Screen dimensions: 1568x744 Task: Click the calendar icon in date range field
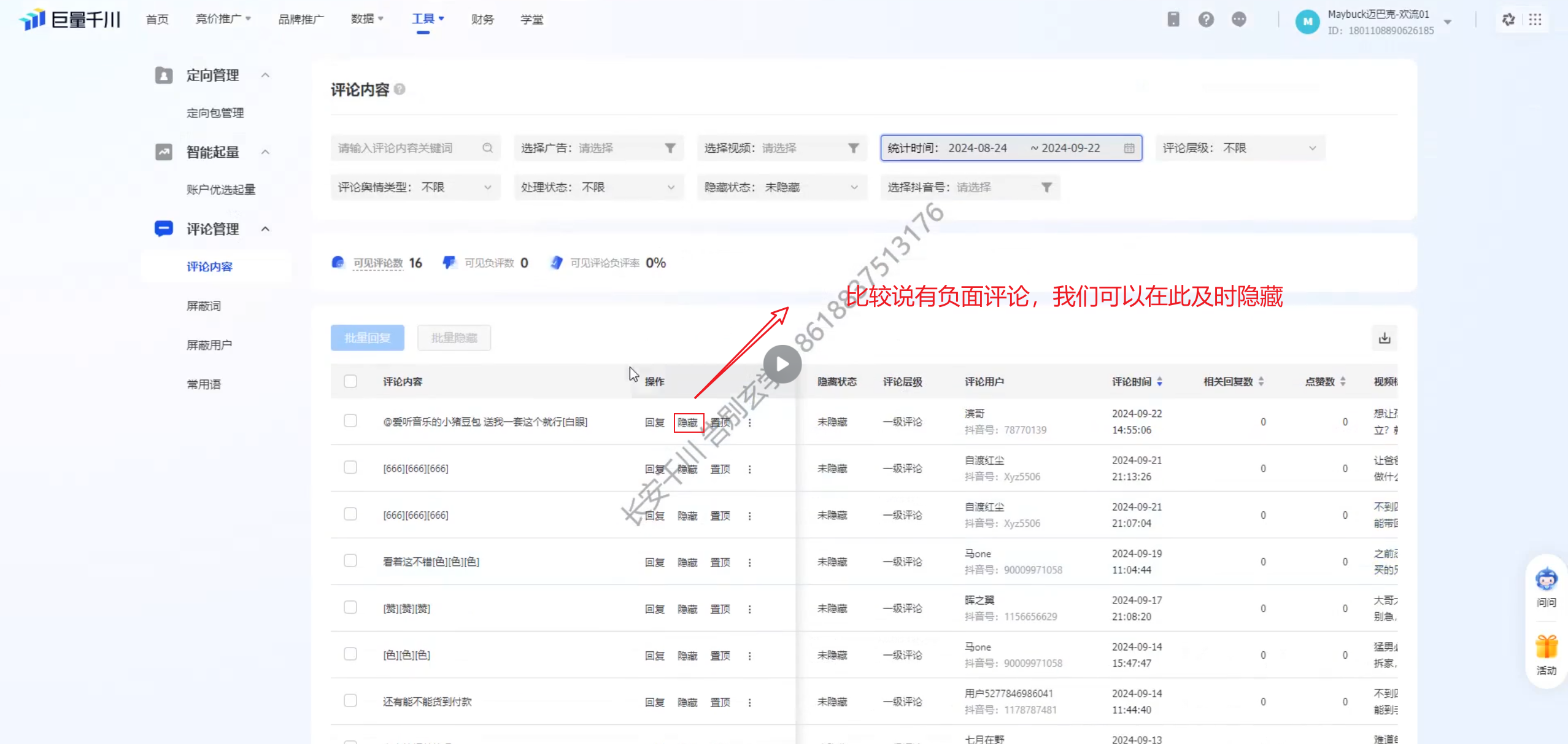tap(1129, 148)
